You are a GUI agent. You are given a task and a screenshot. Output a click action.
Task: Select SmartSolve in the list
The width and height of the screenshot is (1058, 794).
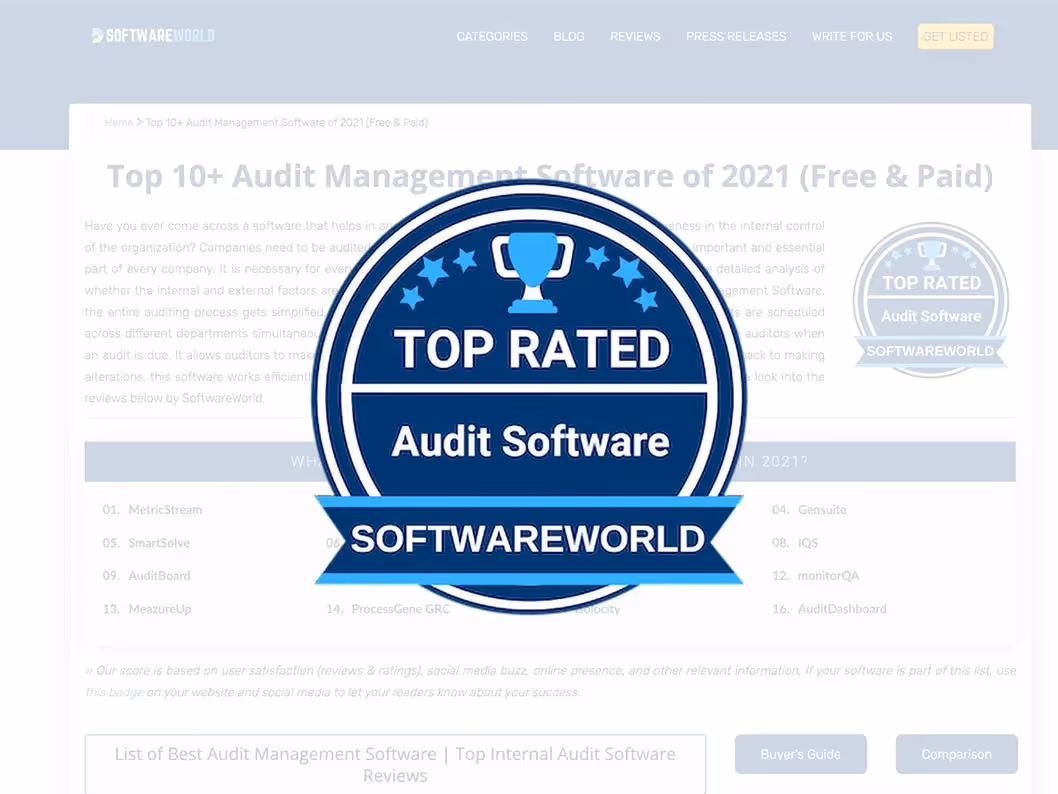159,543
